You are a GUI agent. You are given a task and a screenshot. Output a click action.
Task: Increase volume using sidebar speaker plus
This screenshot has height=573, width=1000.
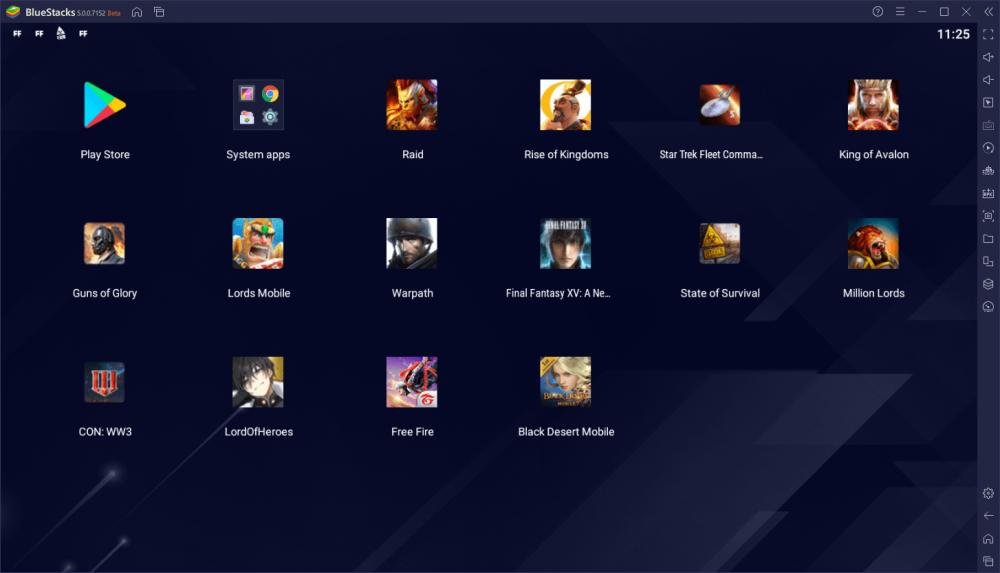[988, 57]
